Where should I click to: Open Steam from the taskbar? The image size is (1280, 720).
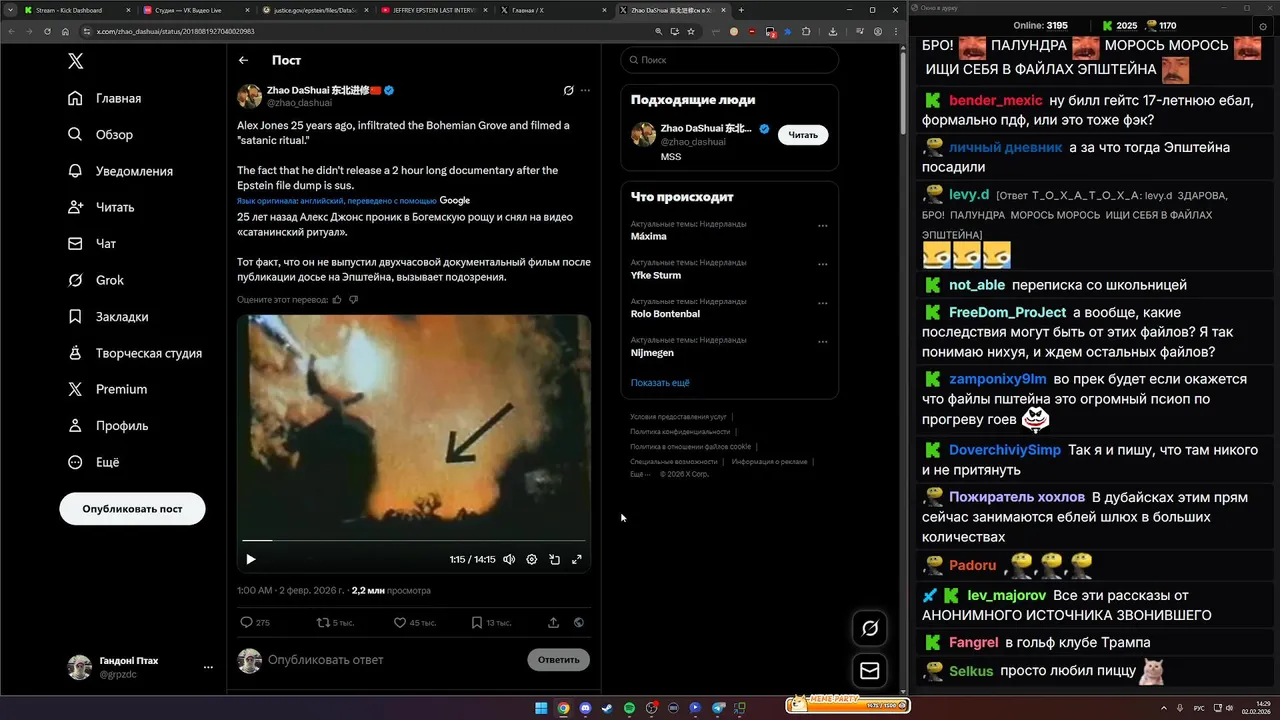click(607, 708)
